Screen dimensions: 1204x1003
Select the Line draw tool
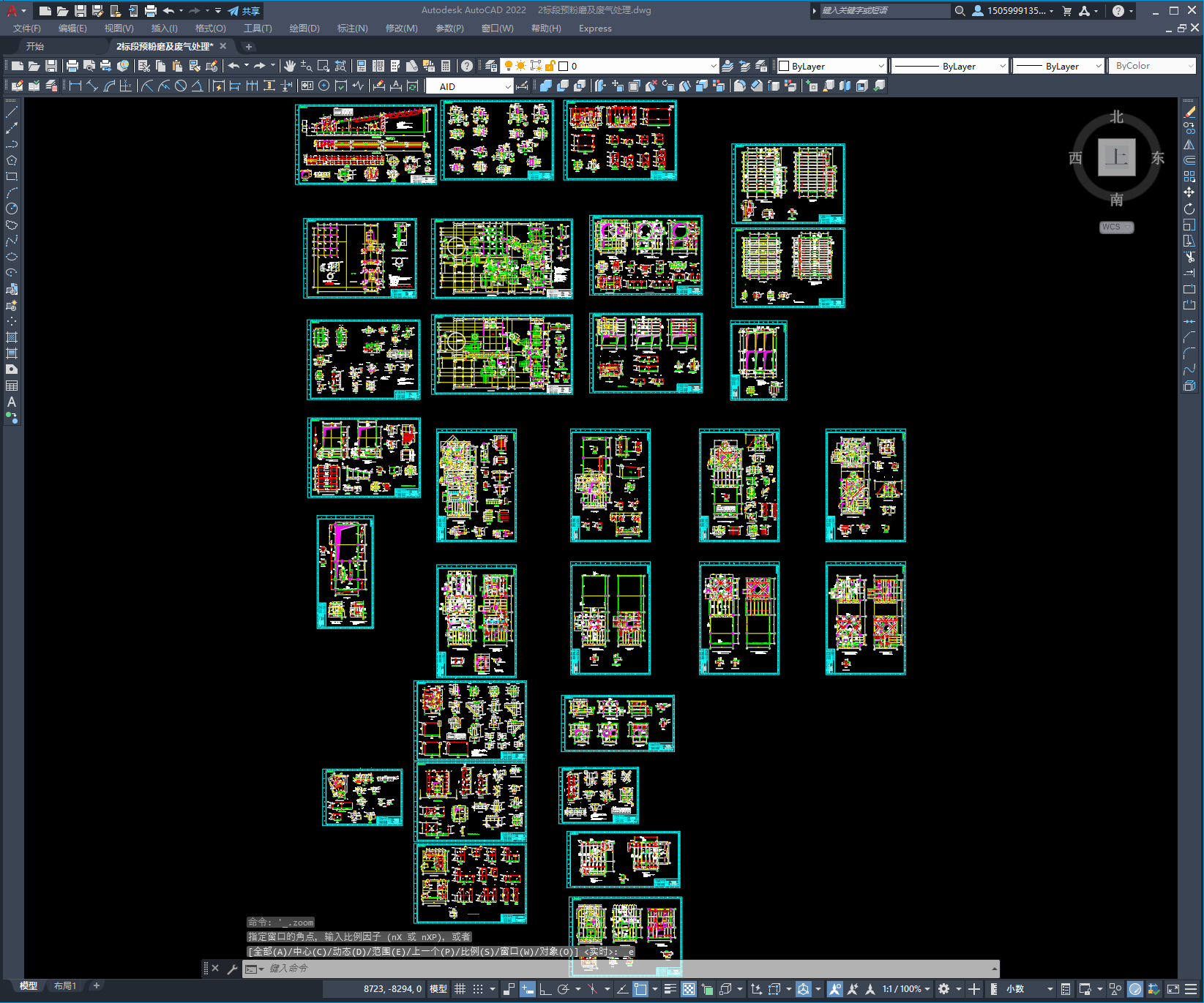click(12, 112)
